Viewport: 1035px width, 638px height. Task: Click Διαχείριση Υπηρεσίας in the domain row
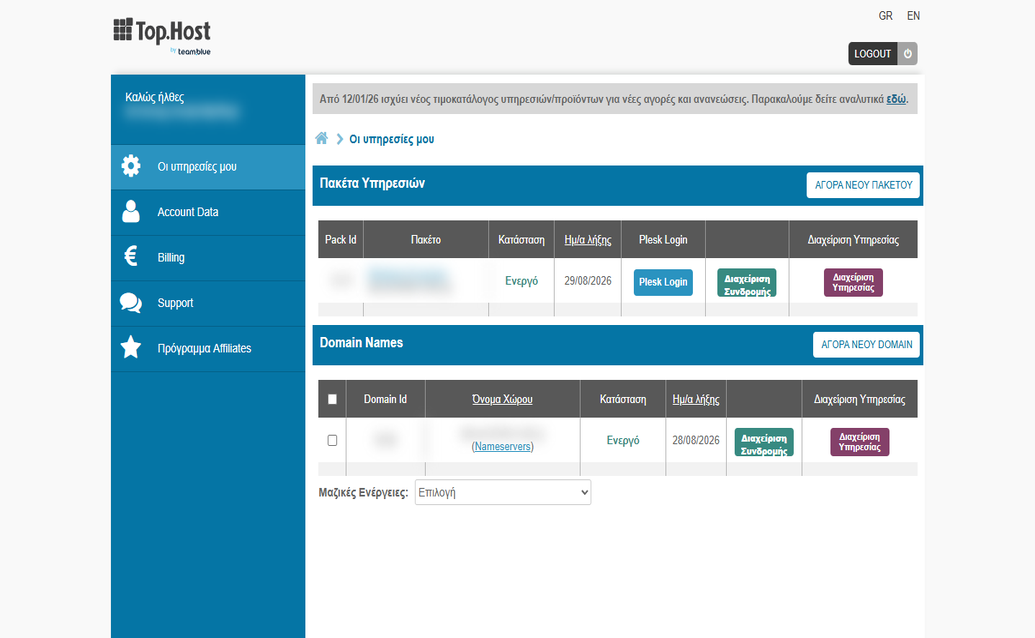click(x=859, y=442)
